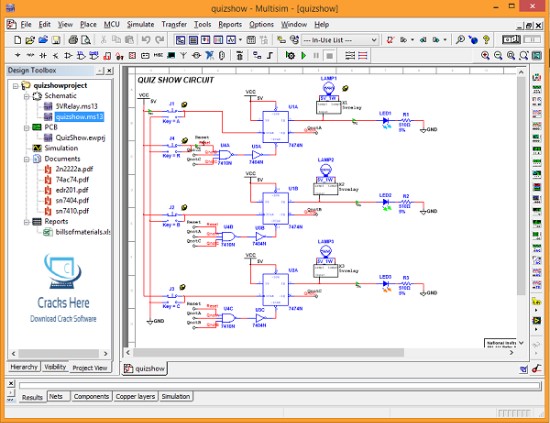Select 5VRelay.ms13 in the project tree
550x423 pixels.
(76, 106)
